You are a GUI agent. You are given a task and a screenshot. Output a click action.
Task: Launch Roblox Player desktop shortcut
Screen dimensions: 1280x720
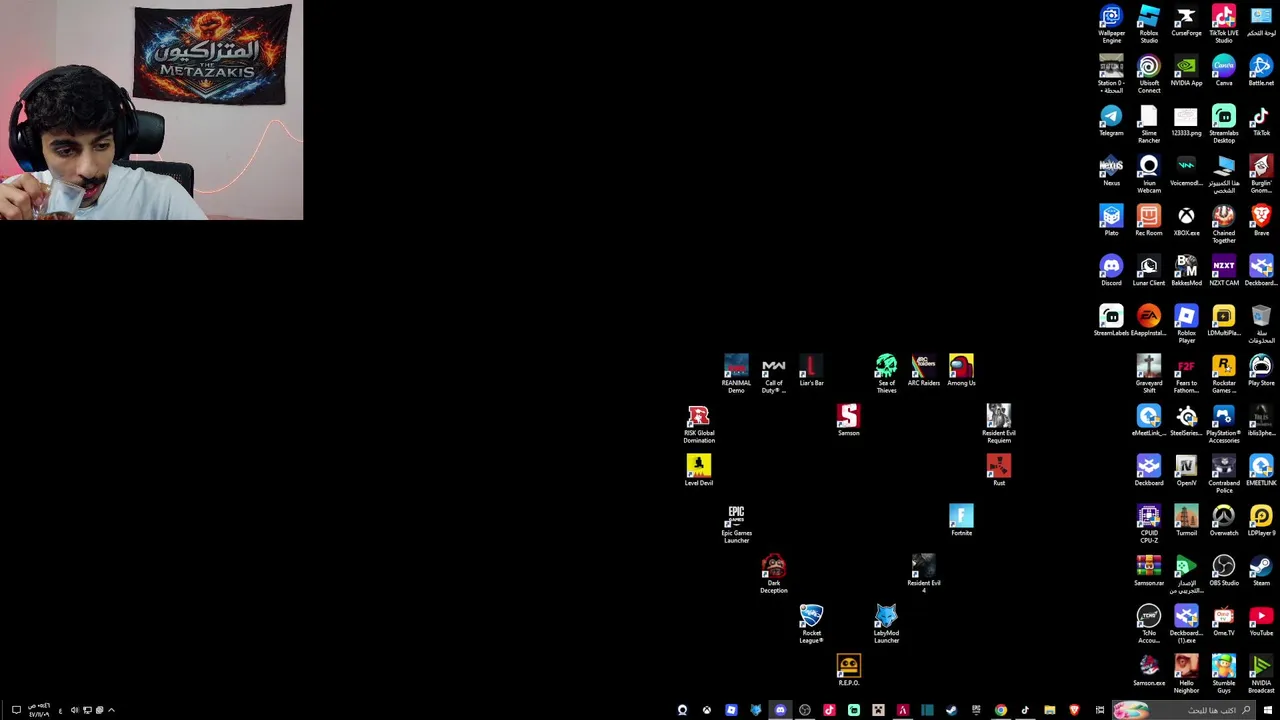[1186, 324]
